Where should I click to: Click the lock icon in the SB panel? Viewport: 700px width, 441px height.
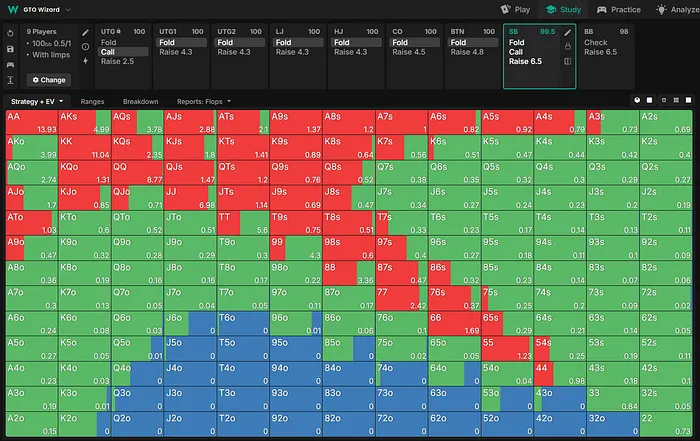568,46
